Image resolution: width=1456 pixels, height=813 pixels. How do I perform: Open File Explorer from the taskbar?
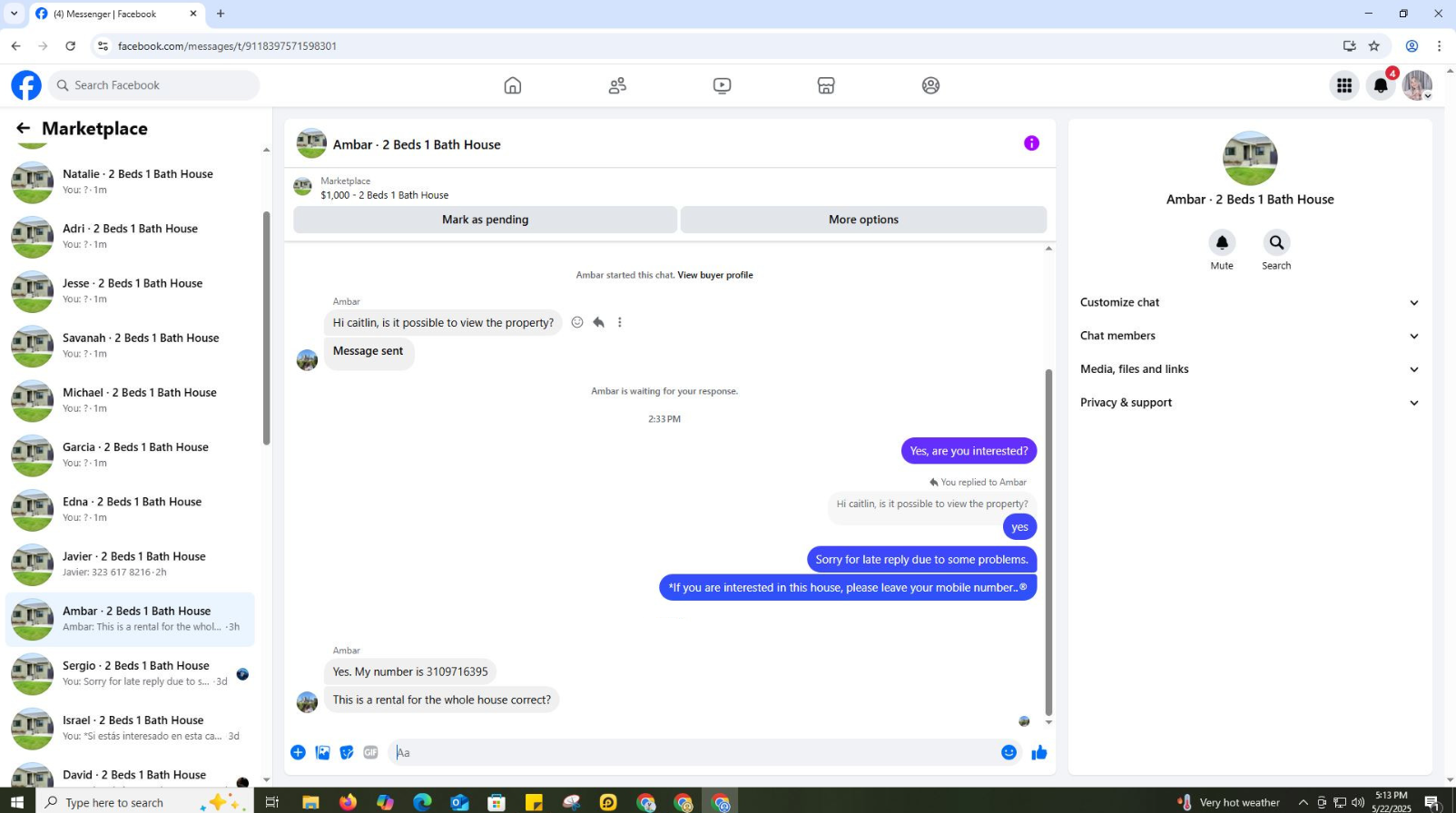click(310, 802)
